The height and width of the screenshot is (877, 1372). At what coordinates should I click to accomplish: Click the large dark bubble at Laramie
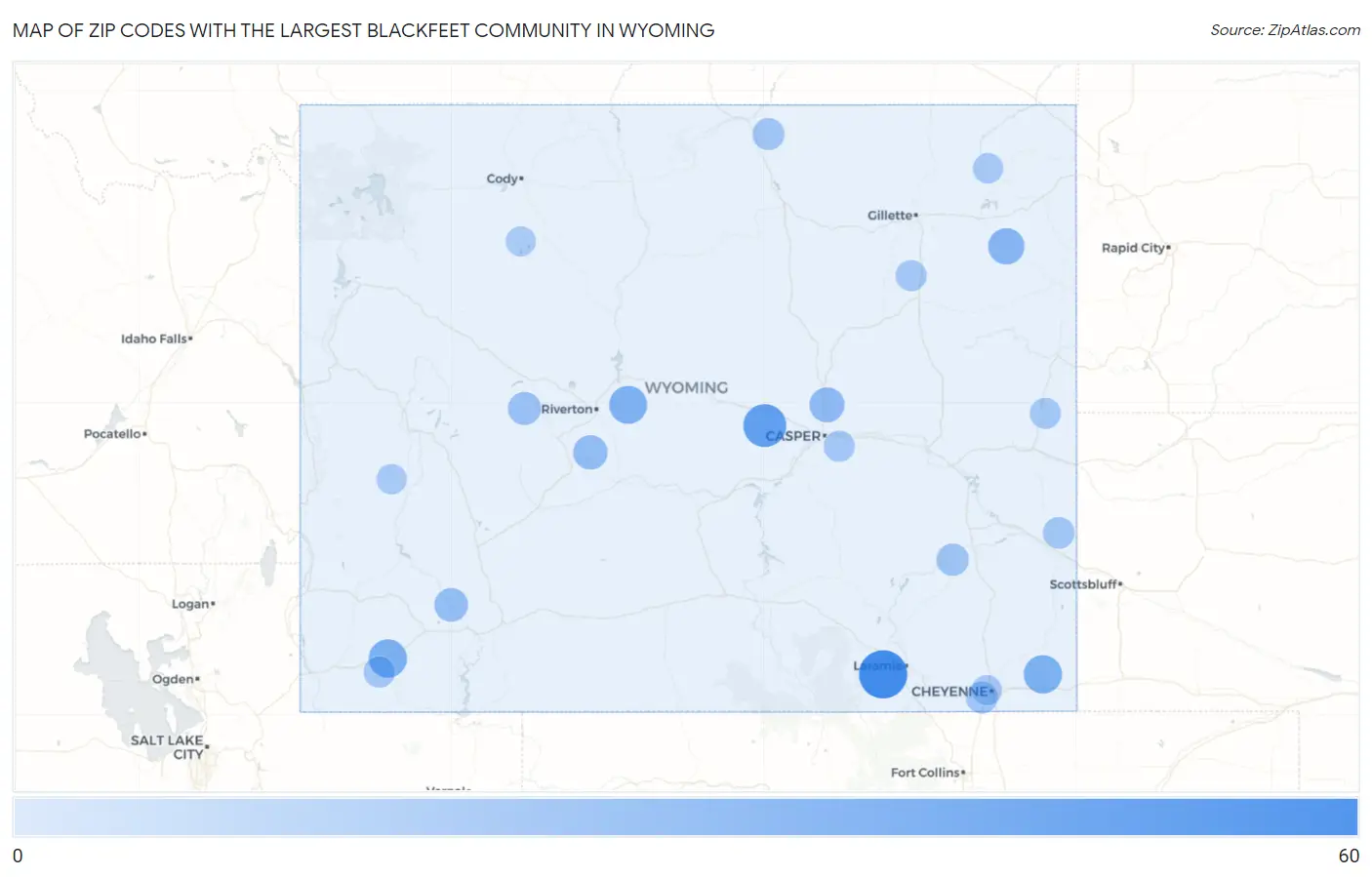point(882,674)
